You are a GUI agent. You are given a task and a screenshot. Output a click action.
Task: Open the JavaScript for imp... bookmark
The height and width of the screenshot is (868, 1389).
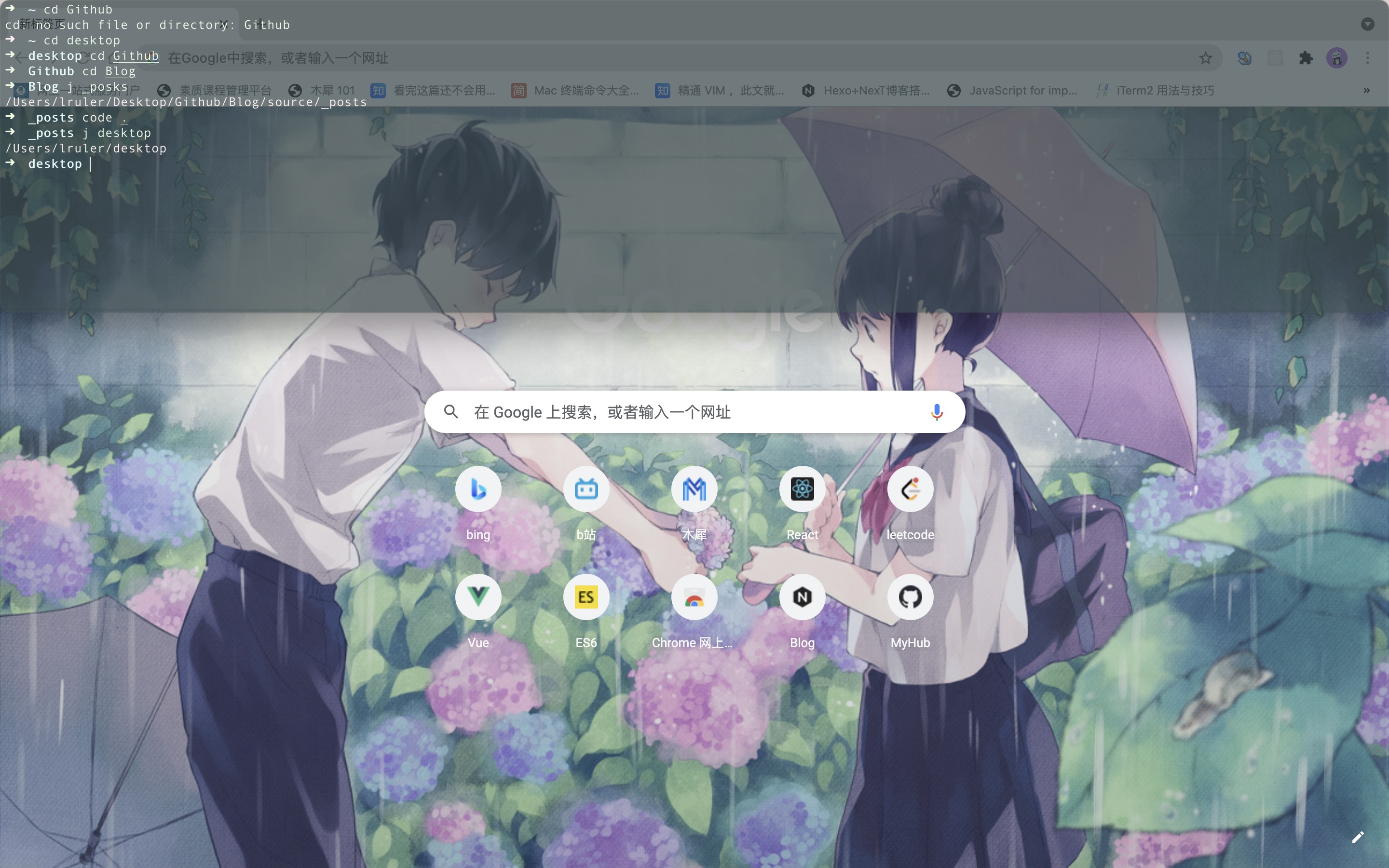[1012, 90]
